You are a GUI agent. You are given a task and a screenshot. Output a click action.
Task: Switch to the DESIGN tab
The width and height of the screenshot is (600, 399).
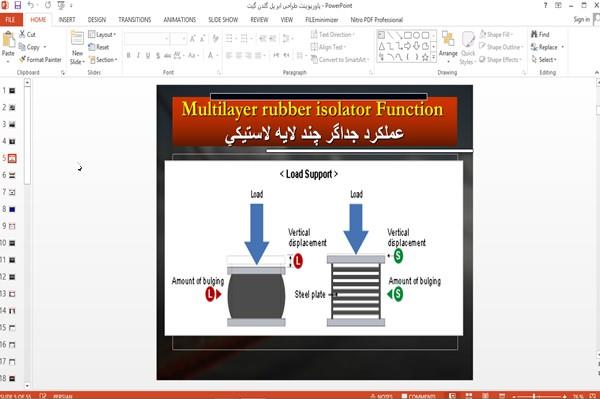coord(97,20)
